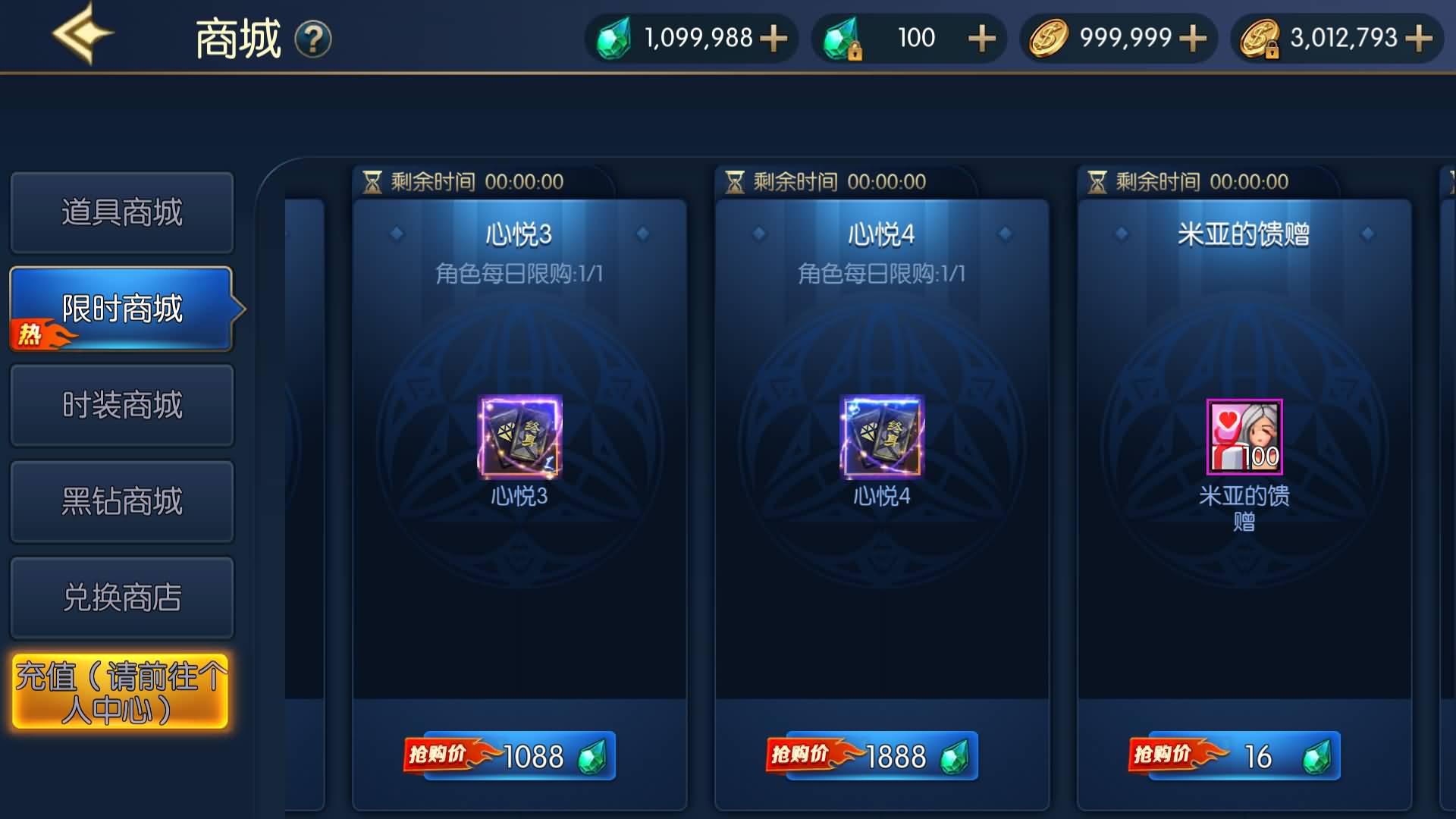Image resolution: width=1456 pixels, height=819 pixels.
Task: Switch to 道具商城 tab
Action: [121, 212]
